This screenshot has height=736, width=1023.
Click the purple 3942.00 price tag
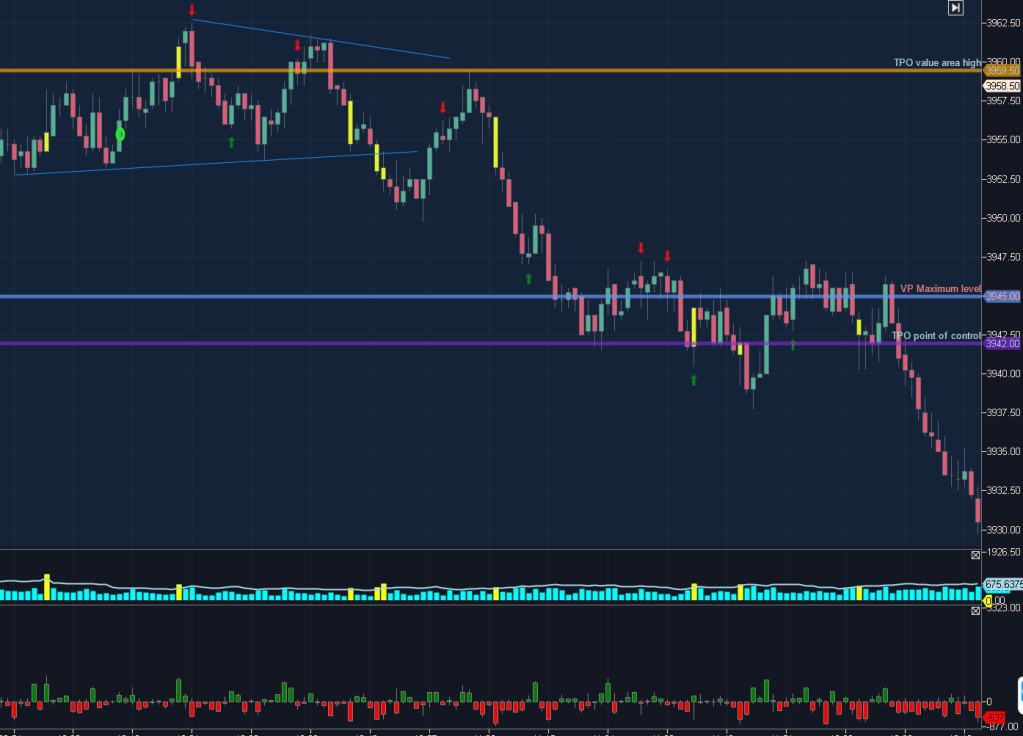click(x=1002, y=344)
